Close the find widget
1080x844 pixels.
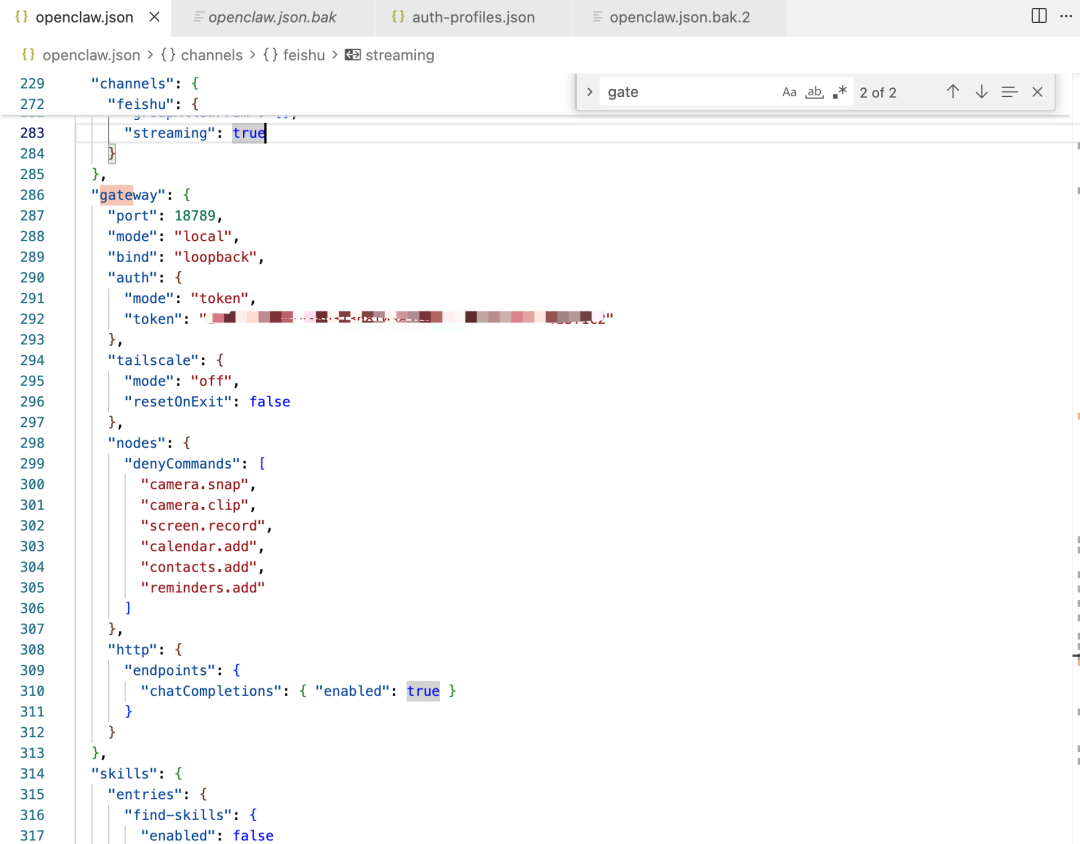tap(1037, 92)
